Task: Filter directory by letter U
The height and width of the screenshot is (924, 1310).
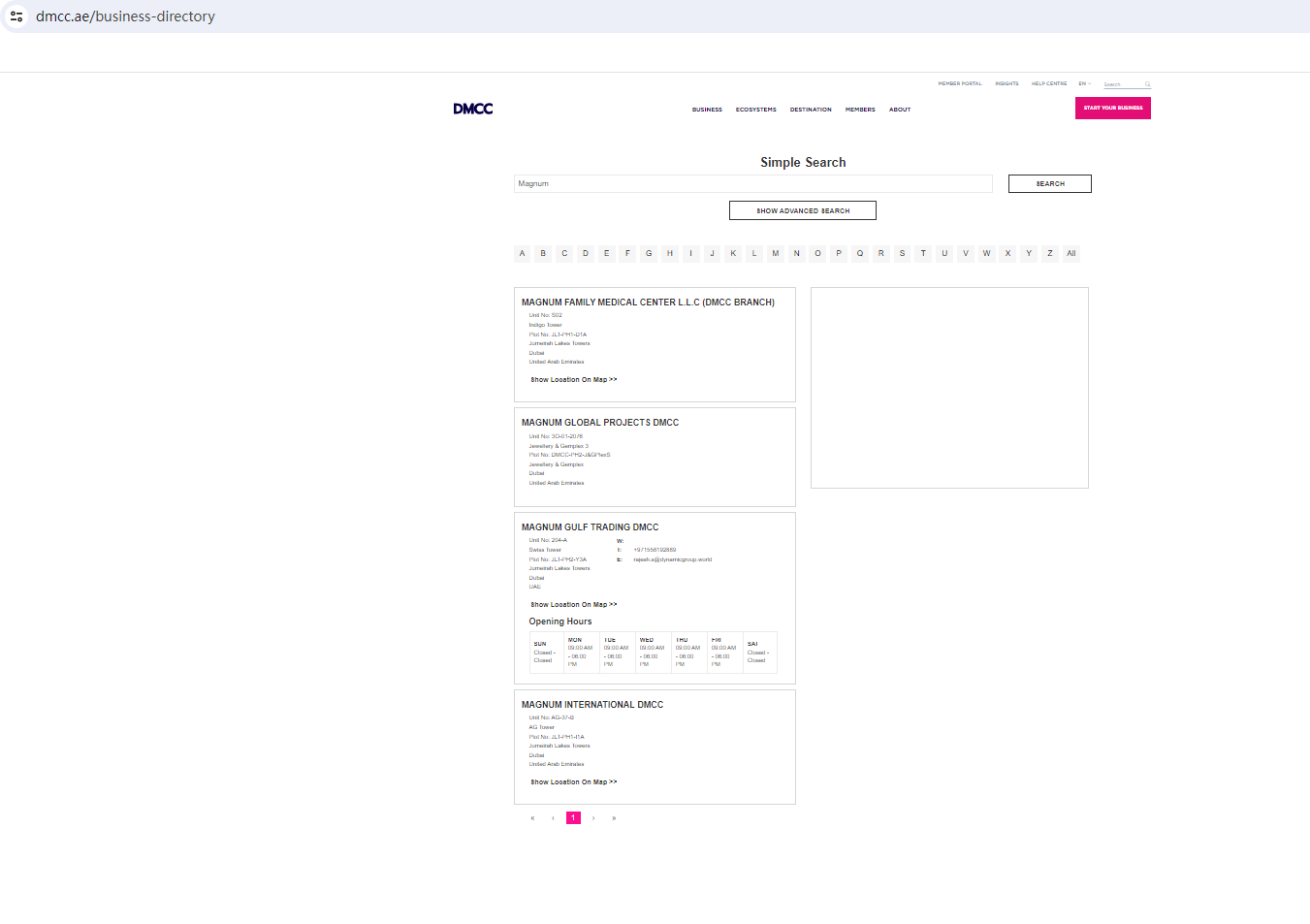Action: pyautogui.click(x=944, y=254)
